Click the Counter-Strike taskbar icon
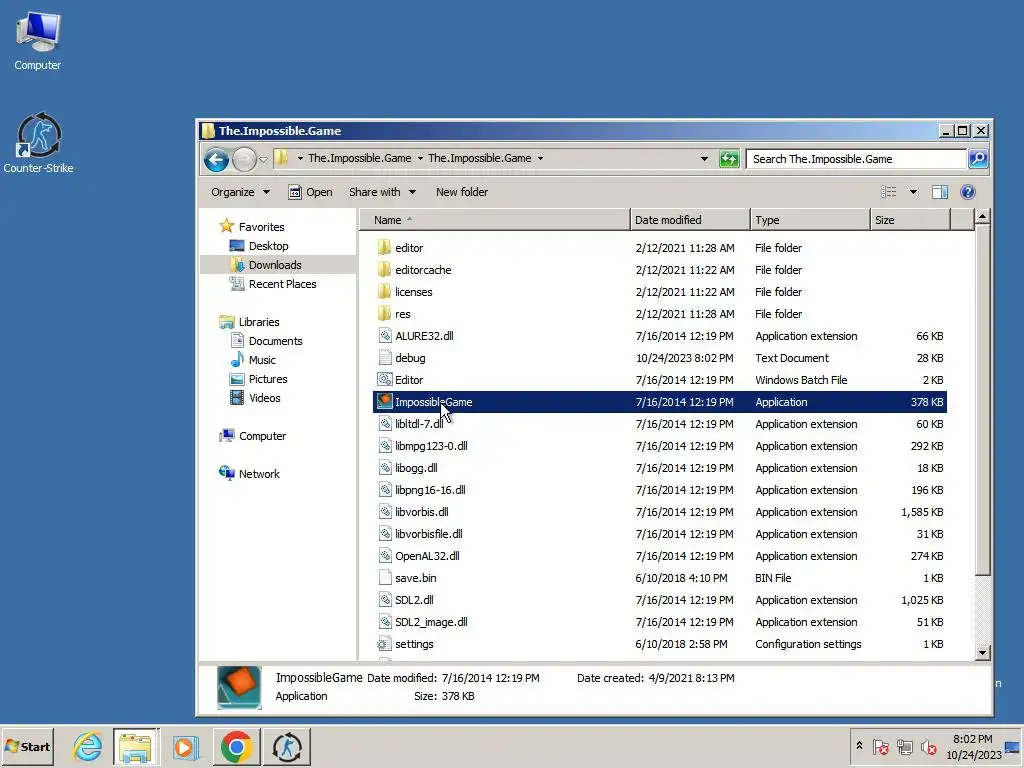The height and width of the screenshot is (768, 1024). (x=287, y=747)
